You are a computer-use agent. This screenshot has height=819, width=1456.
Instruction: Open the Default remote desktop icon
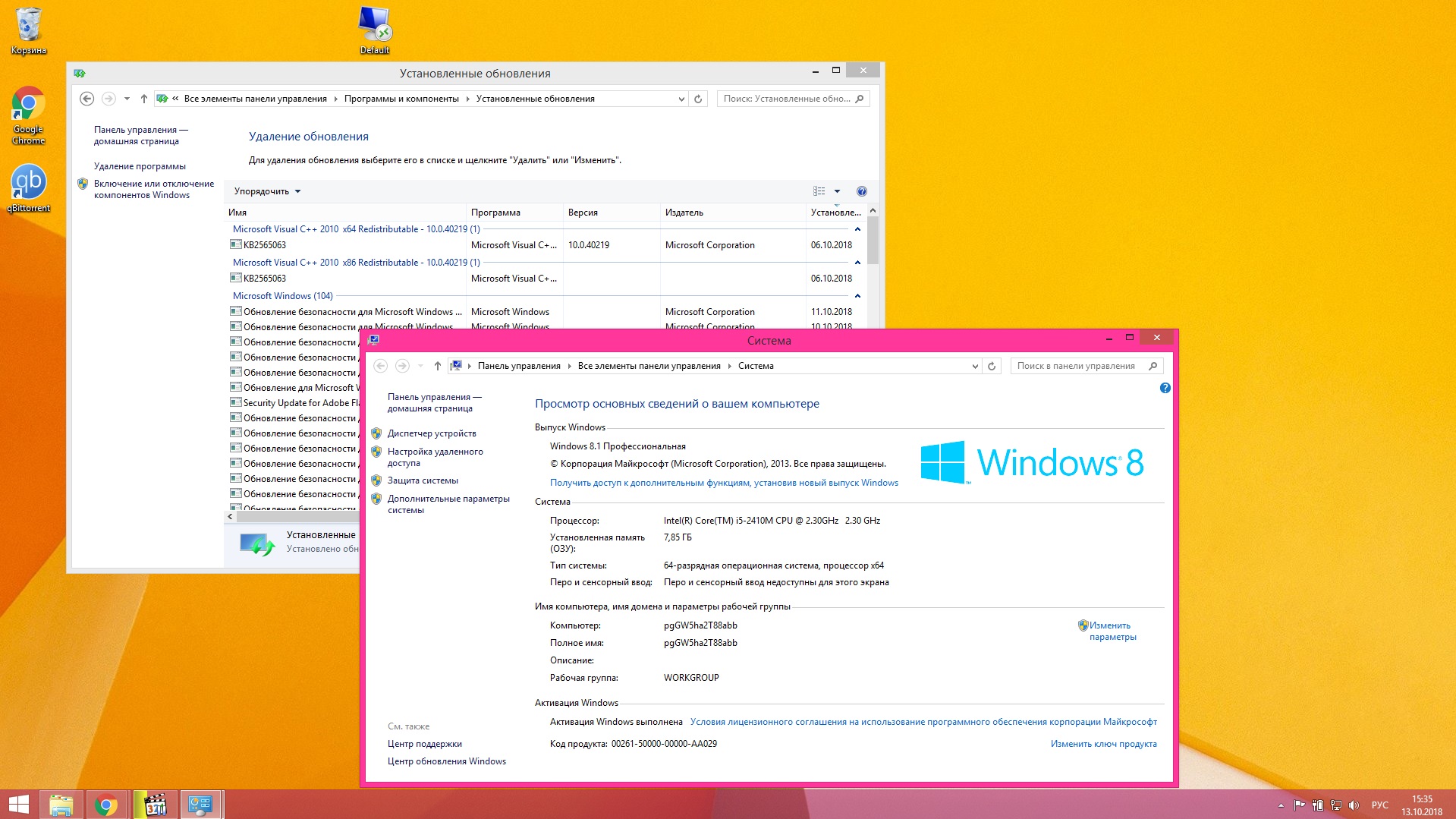click(374, 30)
